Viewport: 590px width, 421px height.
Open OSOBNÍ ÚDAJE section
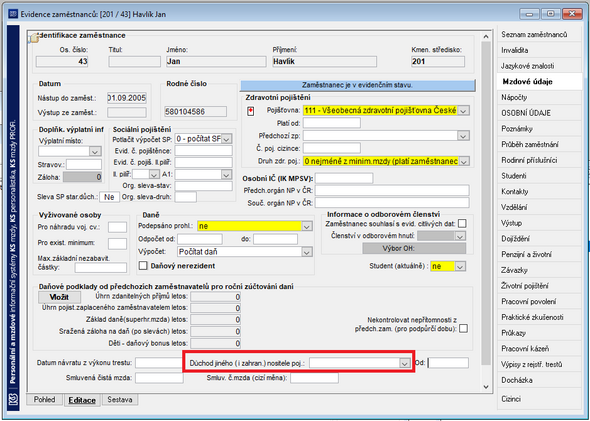pyautogui.click(x=539, y=113)
